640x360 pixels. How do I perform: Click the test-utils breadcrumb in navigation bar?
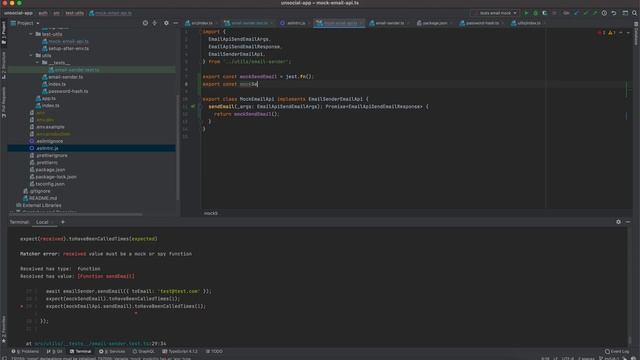point(75,13)
